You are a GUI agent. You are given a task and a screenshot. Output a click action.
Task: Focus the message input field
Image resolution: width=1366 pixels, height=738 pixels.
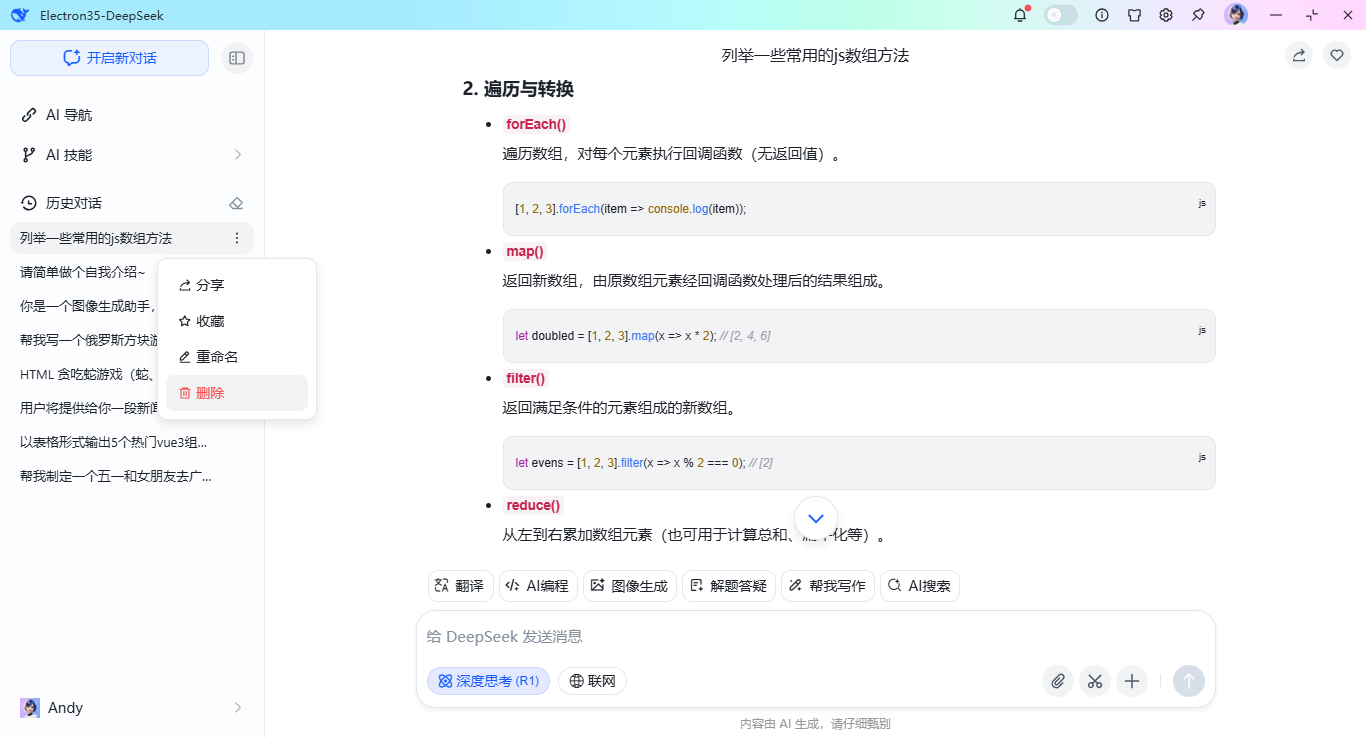pyautogui.click(x=816, y=637)
